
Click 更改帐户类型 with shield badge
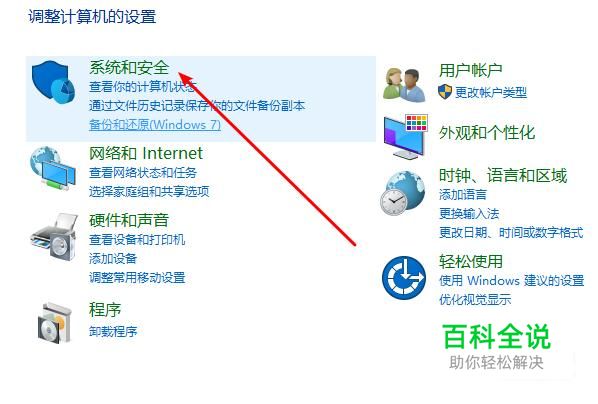(482, 92)
